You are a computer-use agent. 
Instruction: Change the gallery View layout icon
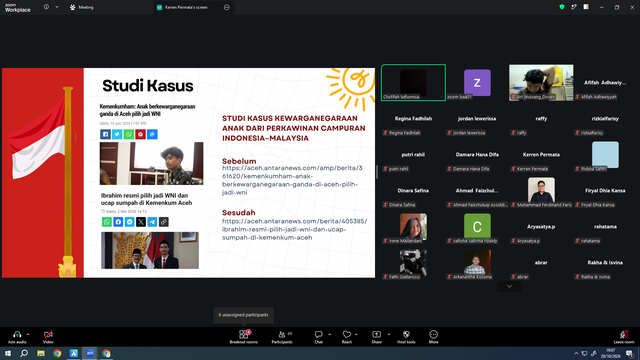(586, 7)
